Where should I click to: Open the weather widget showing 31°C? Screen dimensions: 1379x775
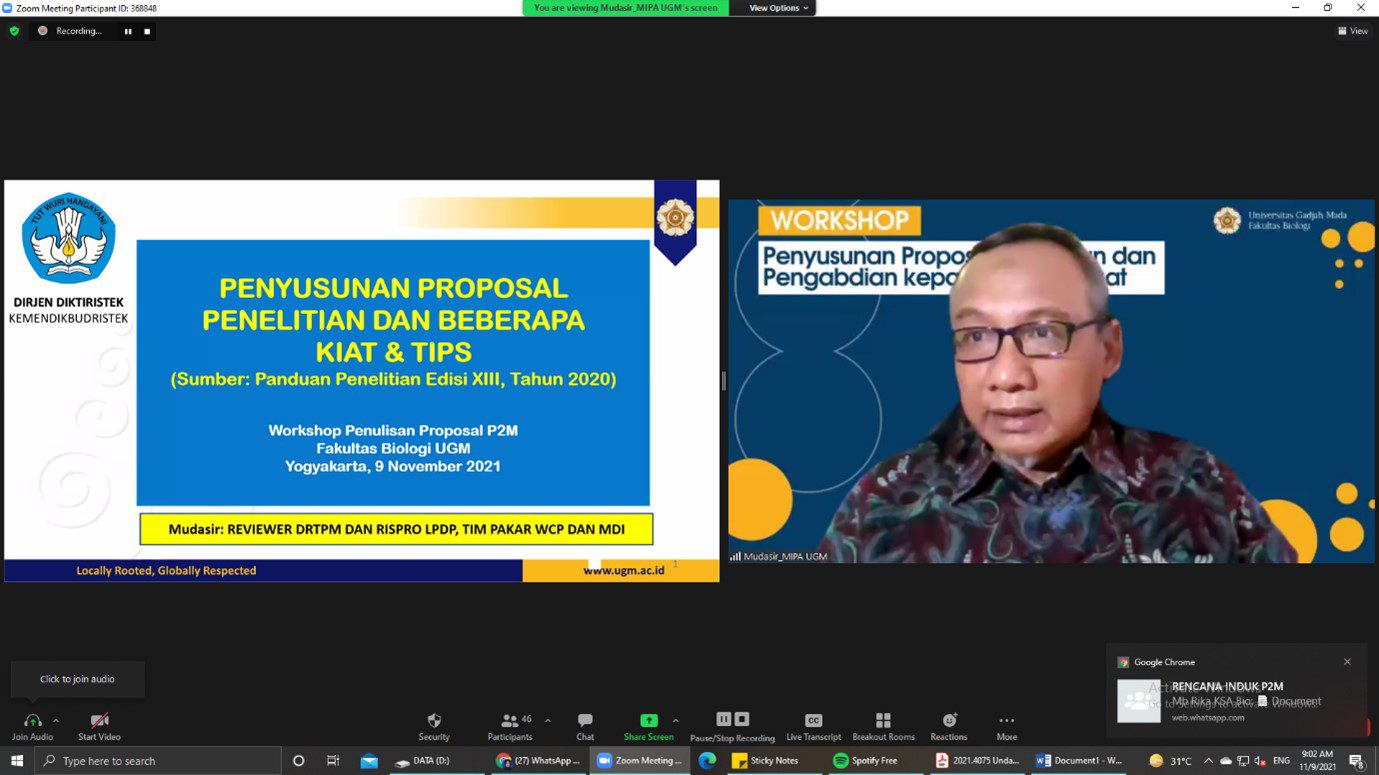coord(1171,761)
